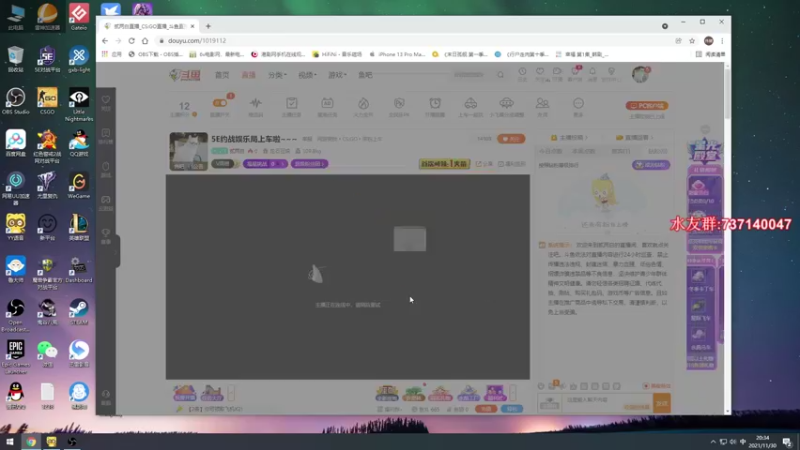The image size is (800, 450).
Task: Click the orange follow button beside room title
Action: [511, 139]
